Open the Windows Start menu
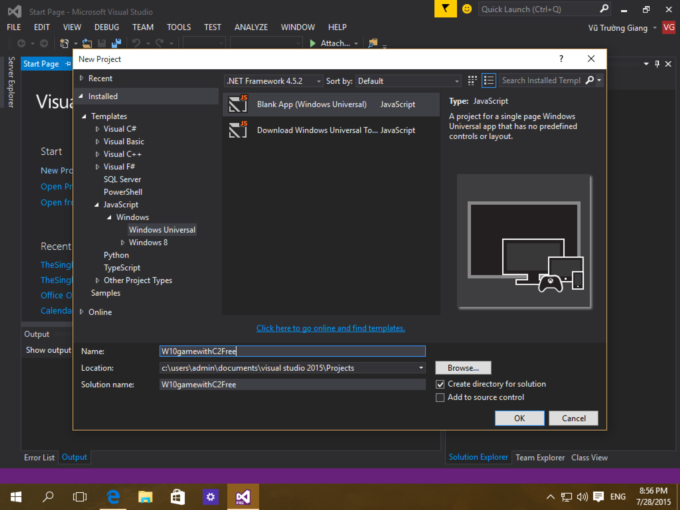Screen dimensions: 680x510 coord(16,497)
